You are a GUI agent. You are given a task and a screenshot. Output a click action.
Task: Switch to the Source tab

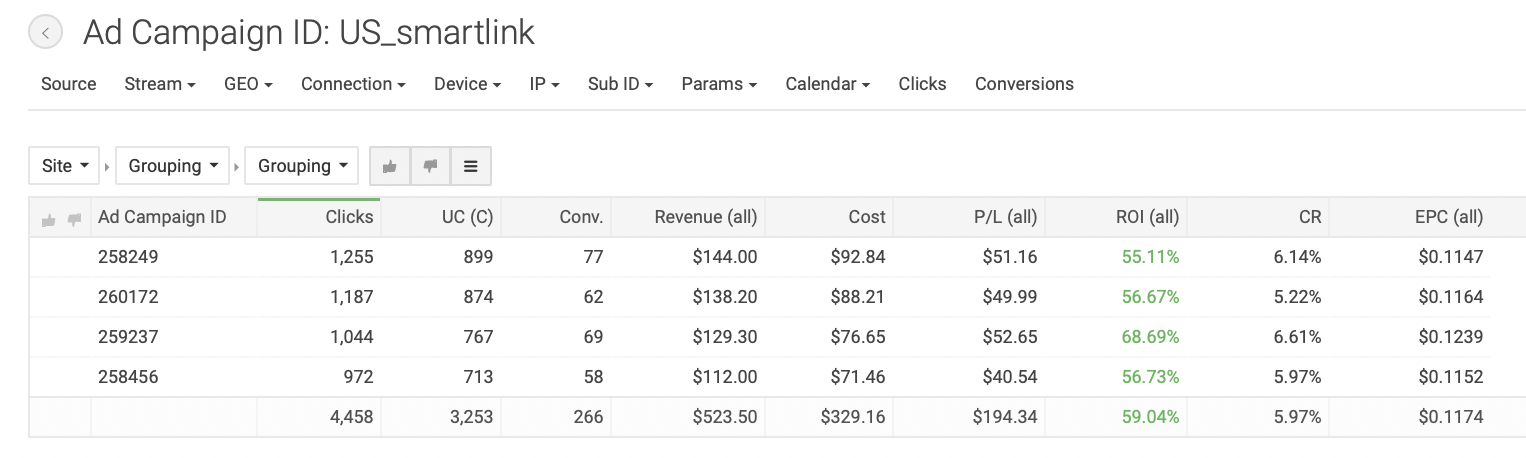coord(69,84)
